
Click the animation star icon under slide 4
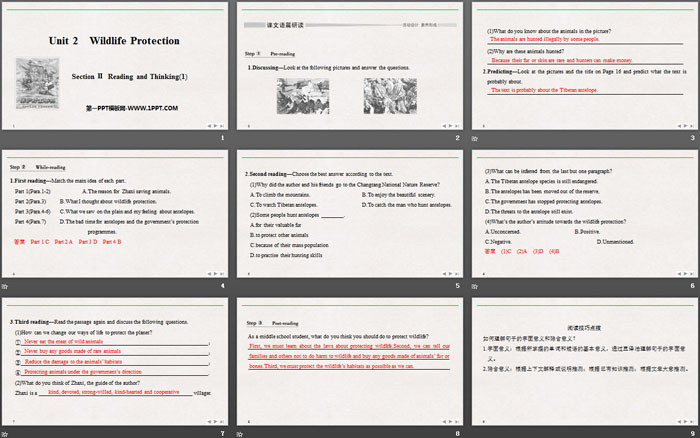4,286
